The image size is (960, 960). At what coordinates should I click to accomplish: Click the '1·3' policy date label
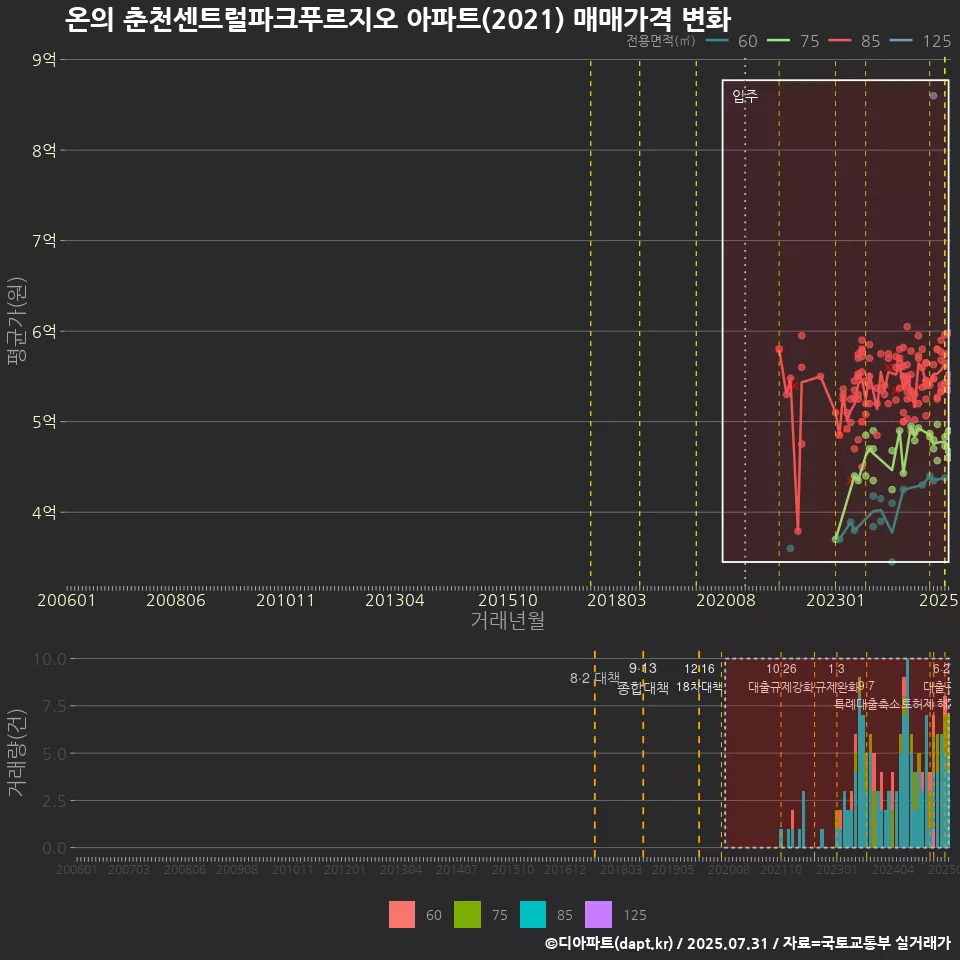tap(836, 668)
